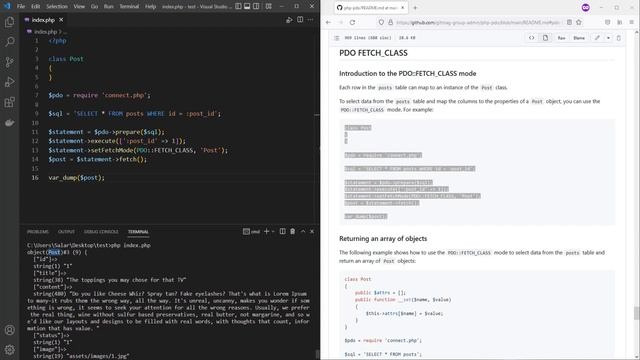Open the Docker view in activity bar
640x360 pixels.
pyautogui.click(x=9, y=122)
